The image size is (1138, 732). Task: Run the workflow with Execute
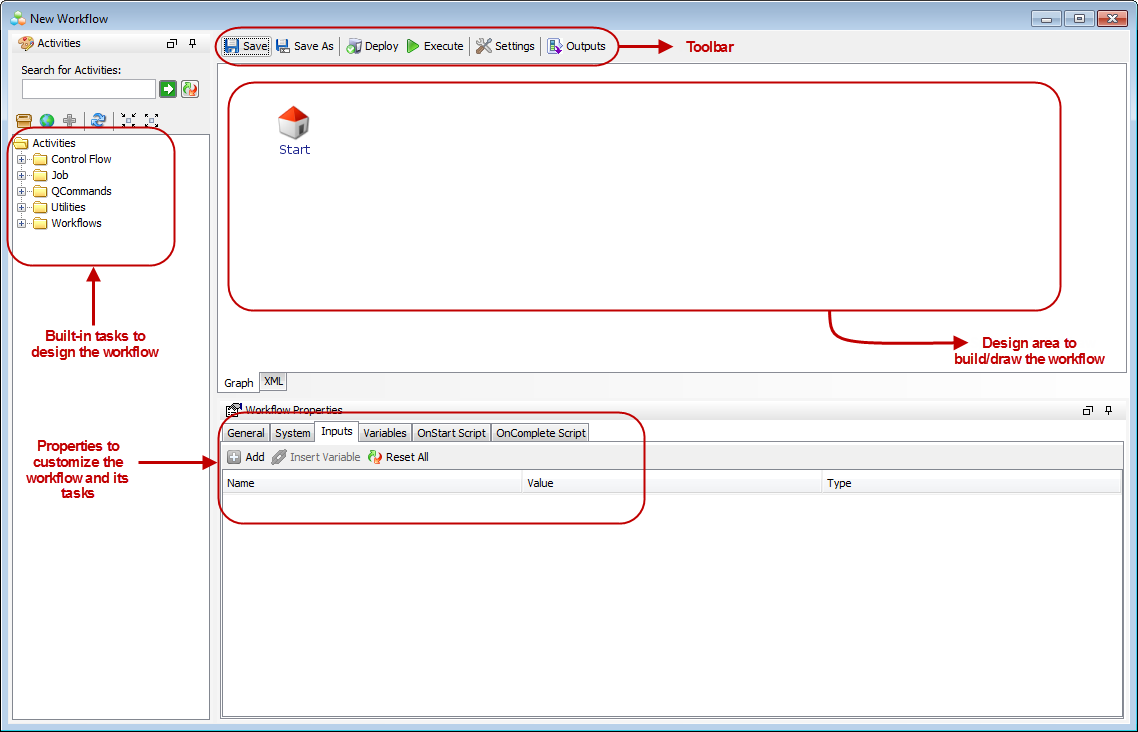(434, 46)
